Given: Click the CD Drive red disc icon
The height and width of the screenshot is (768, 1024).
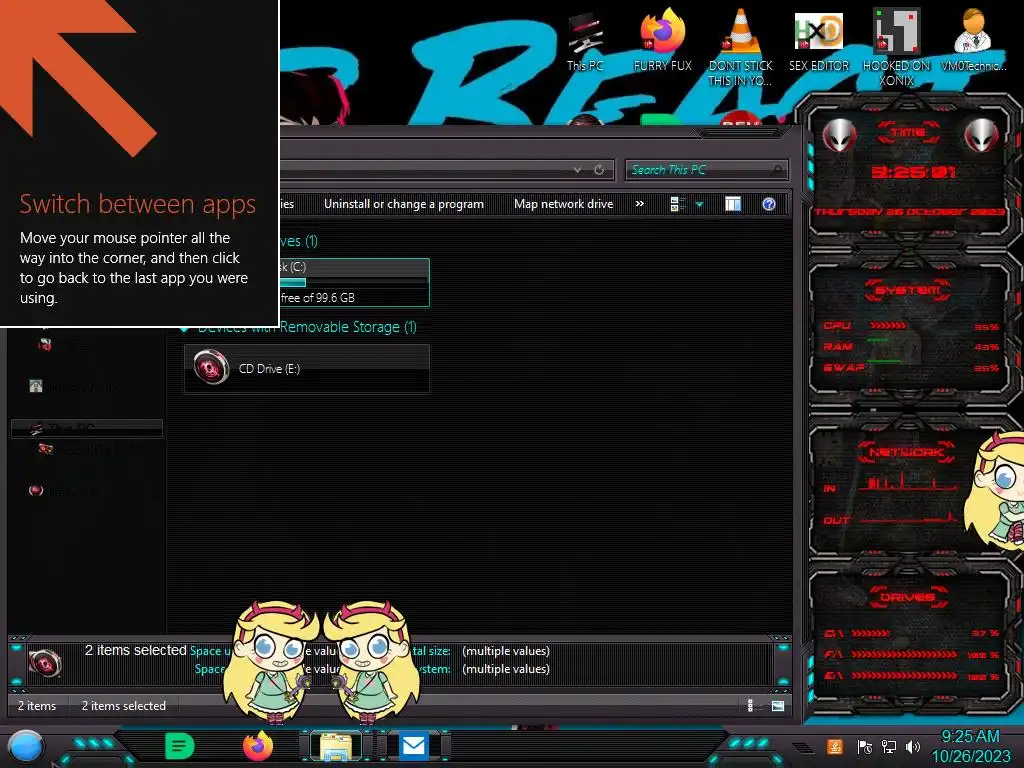Looking at the screenshot, I should click(x=211, y=368).
